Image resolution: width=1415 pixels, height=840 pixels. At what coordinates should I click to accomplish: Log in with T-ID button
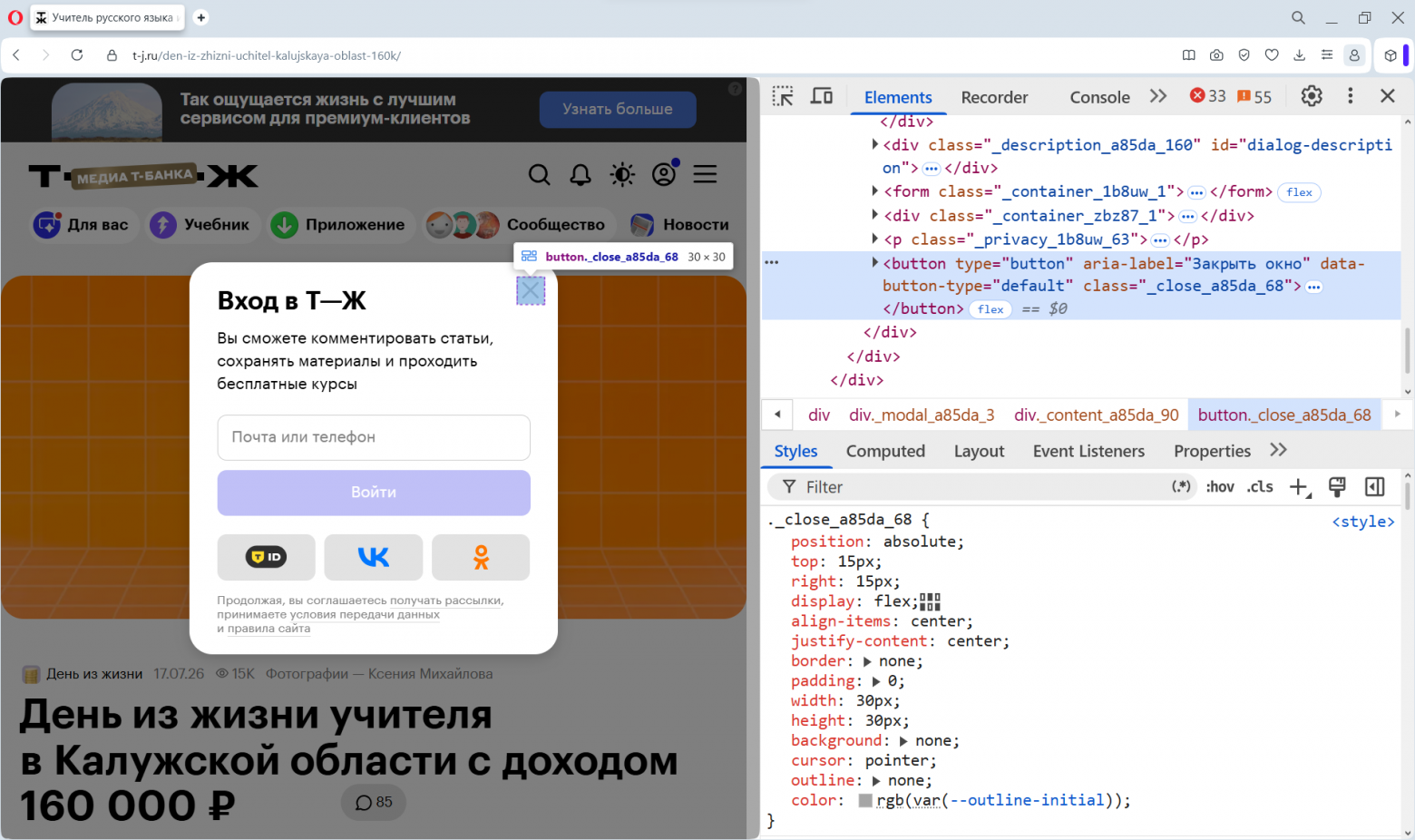coord(267,557)
